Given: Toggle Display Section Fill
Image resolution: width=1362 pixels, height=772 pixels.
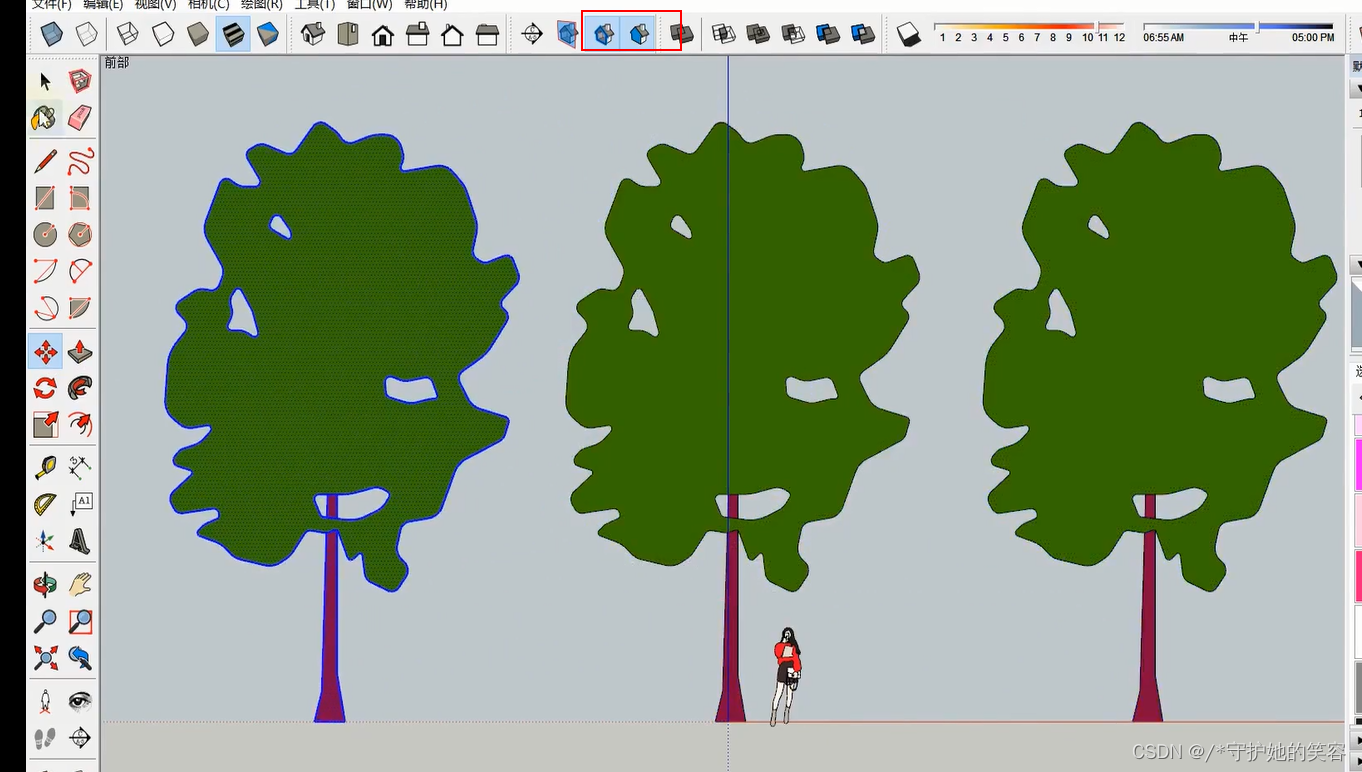Looking at the screenshot, I should point(640,35).
